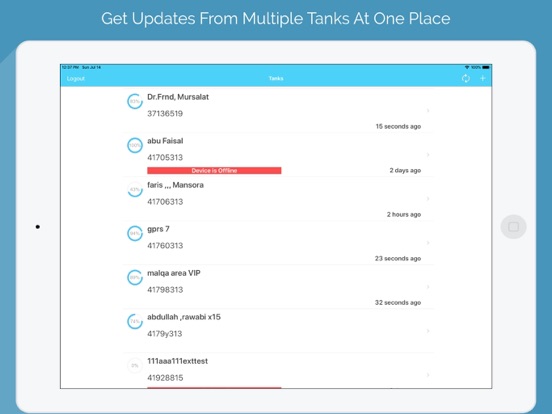Open the level gauge for Dr.Frnd, Mursalat
The height and width of the screenshot is (414, 552).
(x=135, y=101)
